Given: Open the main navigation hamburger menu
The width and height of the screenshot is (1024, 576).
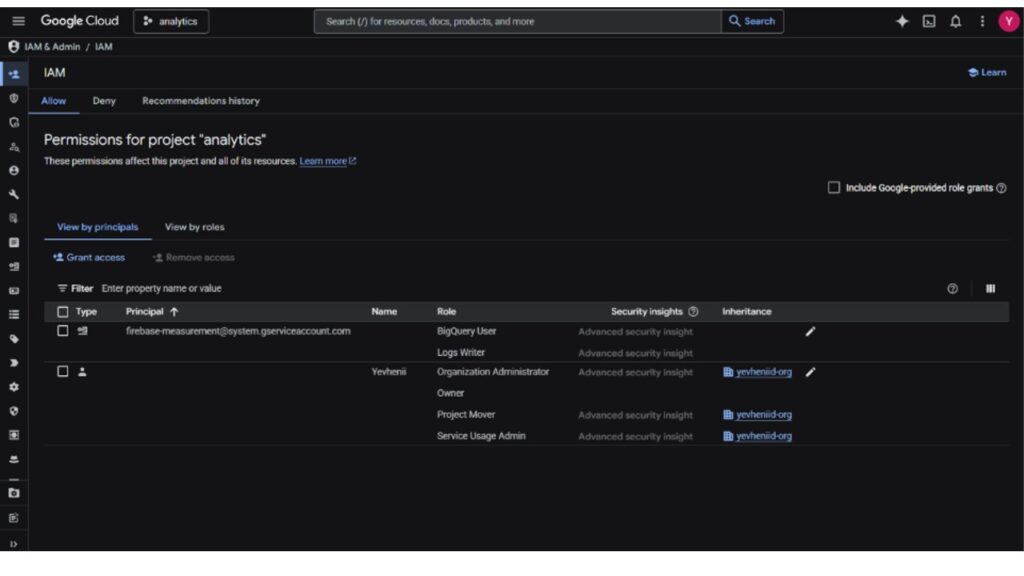Looking at the screenshot, I should click(18, 21).
